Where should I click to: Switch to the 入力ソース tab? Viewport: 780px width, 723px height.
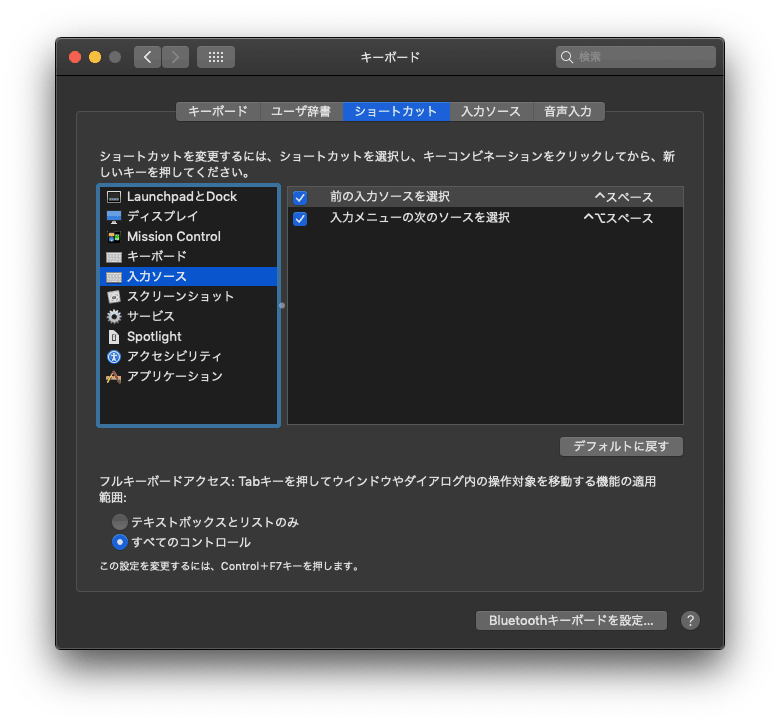coord(491,111)
